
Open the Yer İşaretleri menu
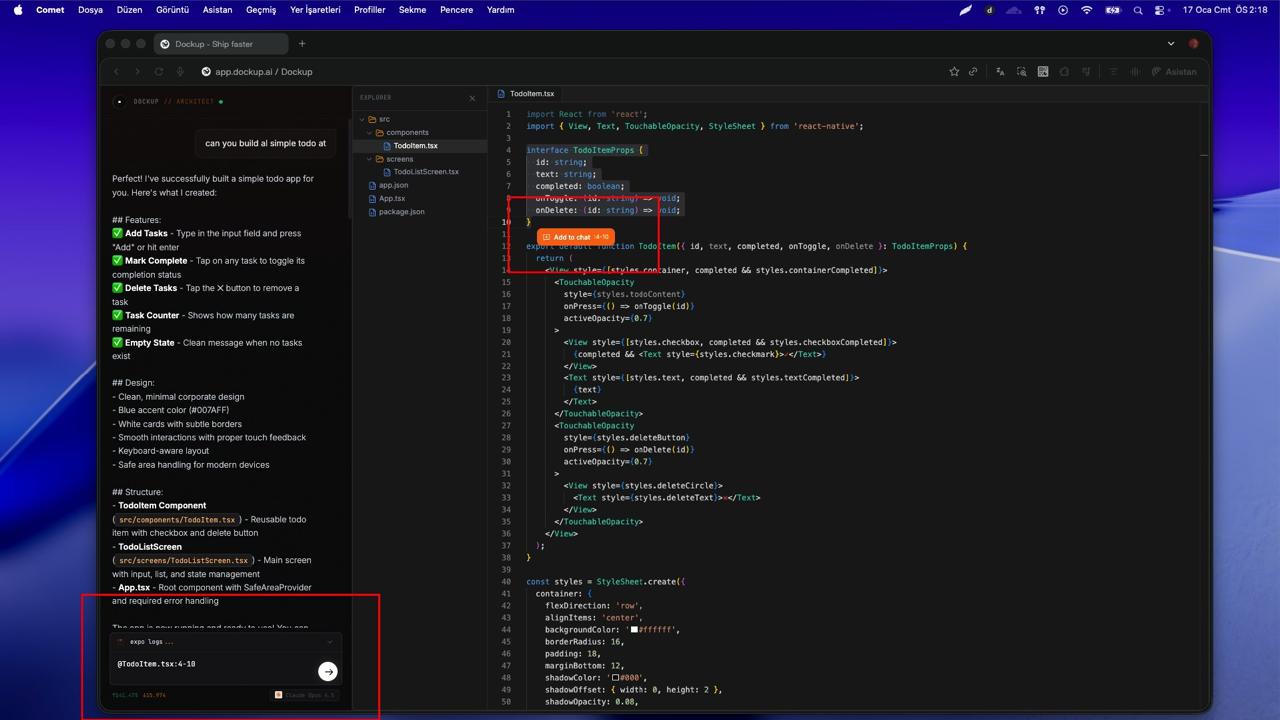click(x=315, y=10)
